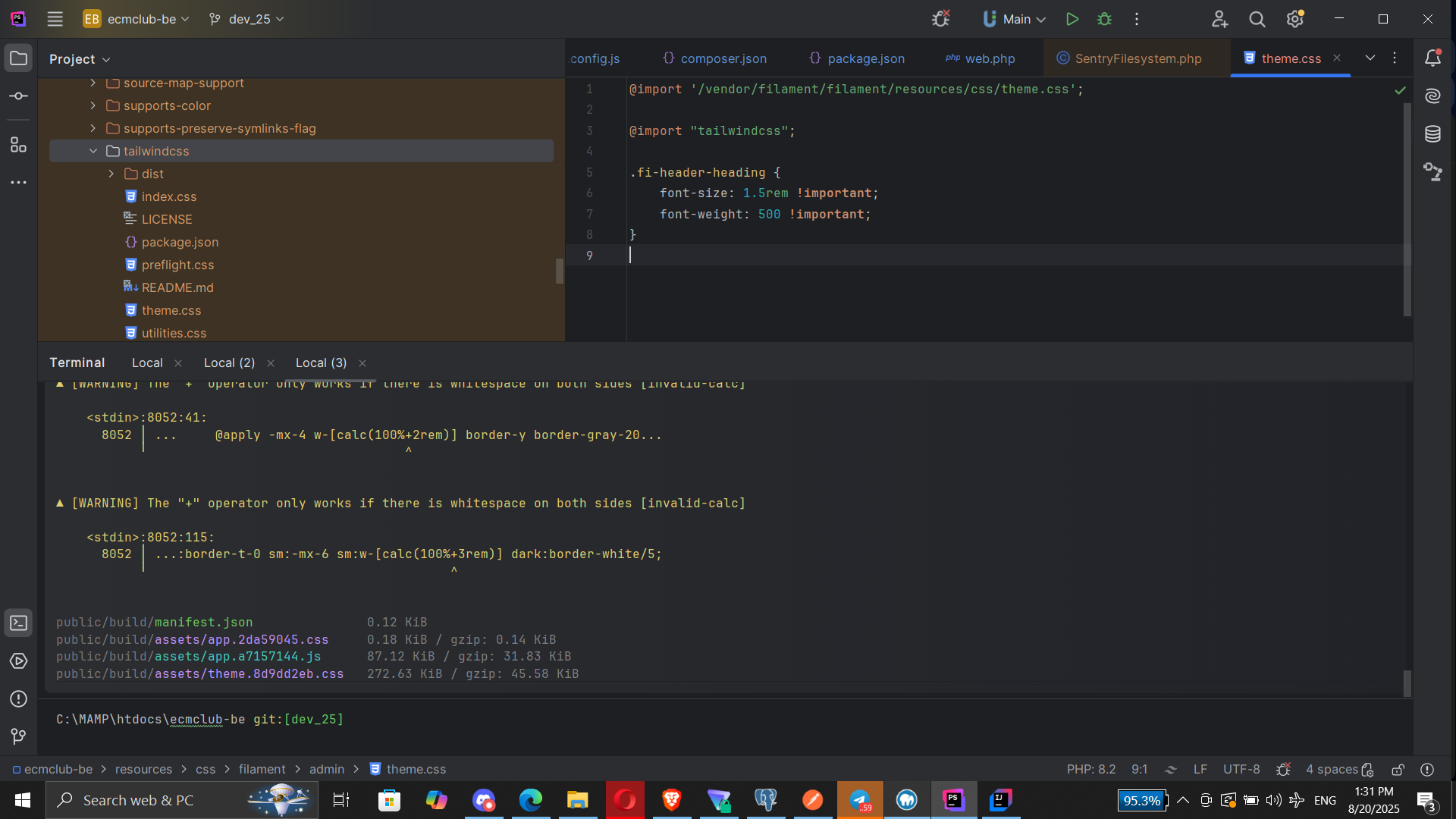Switch to package.json editor tab

(x=857, y=58)
